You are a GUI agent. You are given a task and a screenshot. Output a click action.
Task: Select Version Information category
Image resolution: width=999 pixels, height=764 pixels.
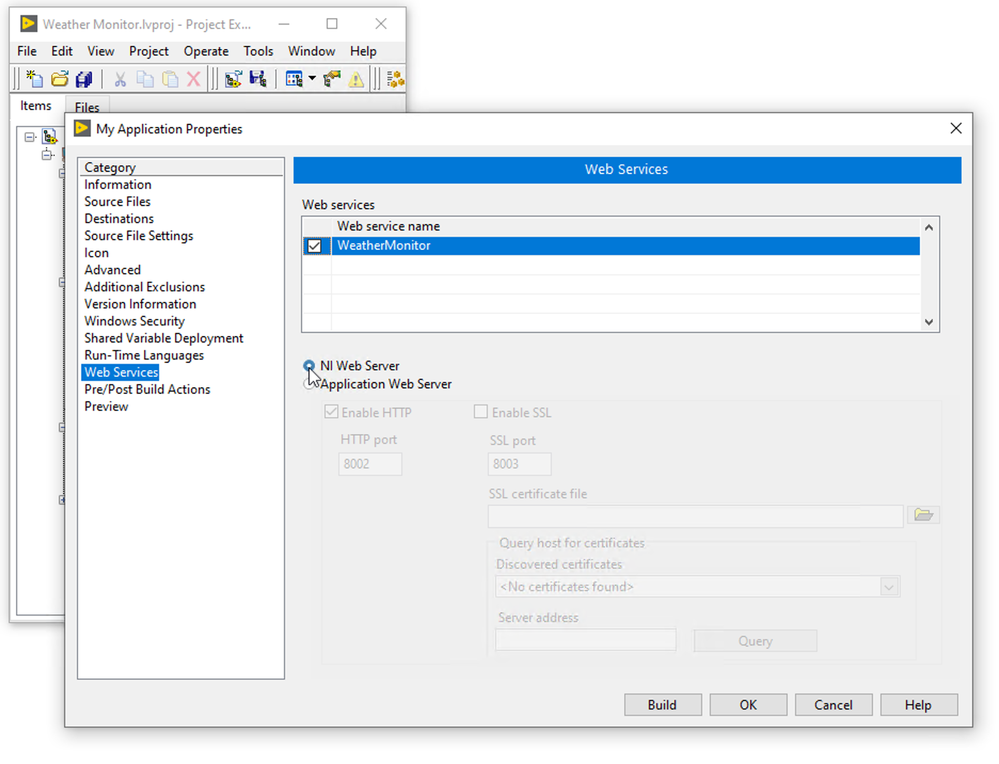coord(140,305)
